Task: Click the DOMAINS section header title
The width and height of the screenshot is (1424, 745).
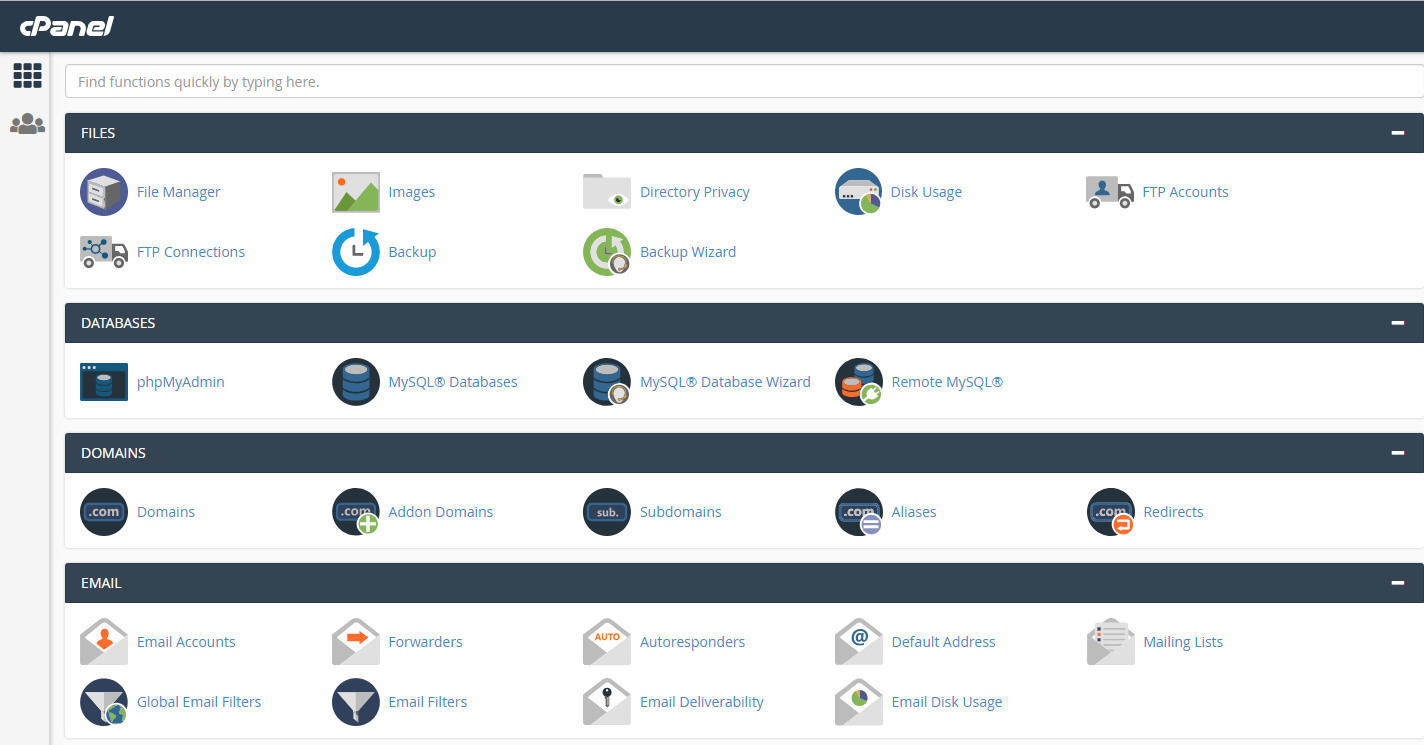Action: point(113,453)
